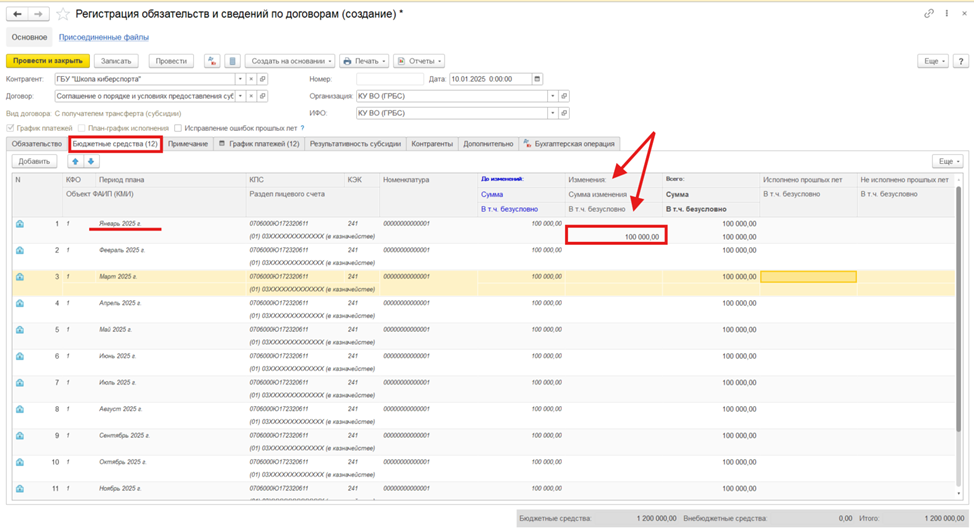
Task: Move row up with blue arrow
Action: click(x=75, y=162)
